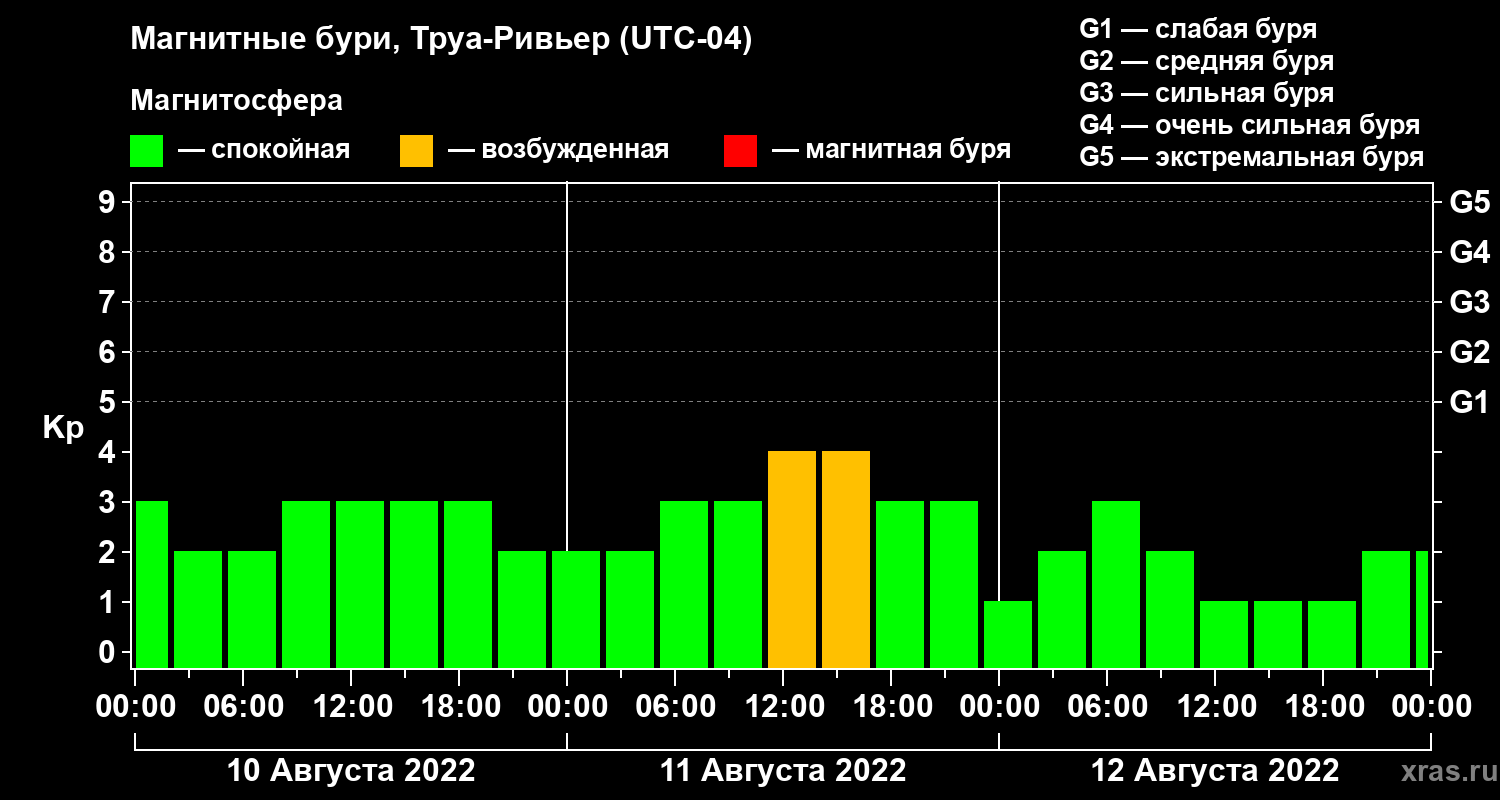The image size is (1500, 800).
Task: Click the 'Магнитосфера' heading
Action: pos(236,101)
